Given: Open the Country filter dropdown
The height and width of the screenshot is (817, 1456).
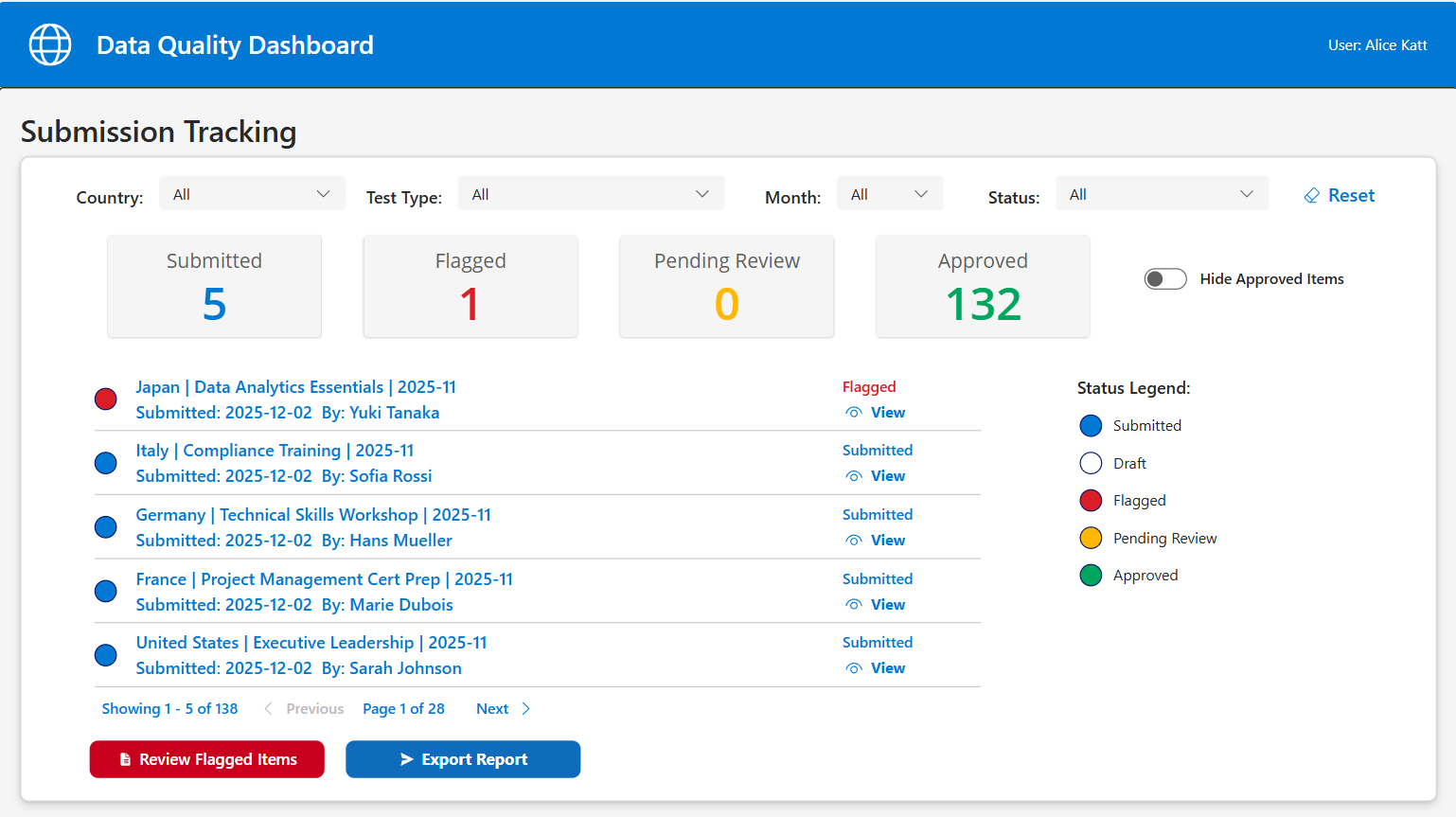Looking at the screenshot, I should (252, 193).
